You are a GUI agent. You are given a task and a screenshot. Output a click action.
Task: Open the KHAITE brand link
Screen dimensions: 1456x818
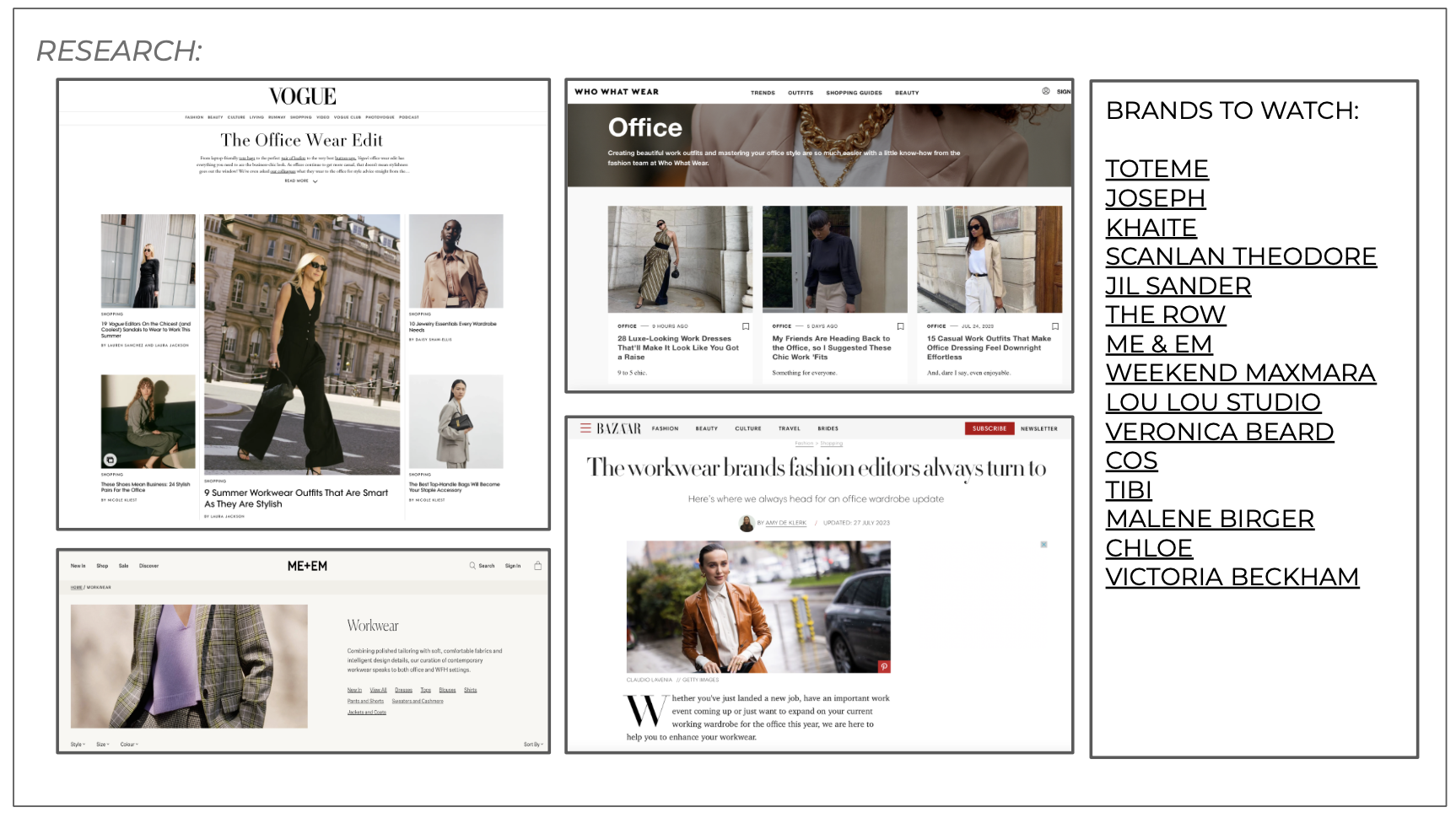1151,228
